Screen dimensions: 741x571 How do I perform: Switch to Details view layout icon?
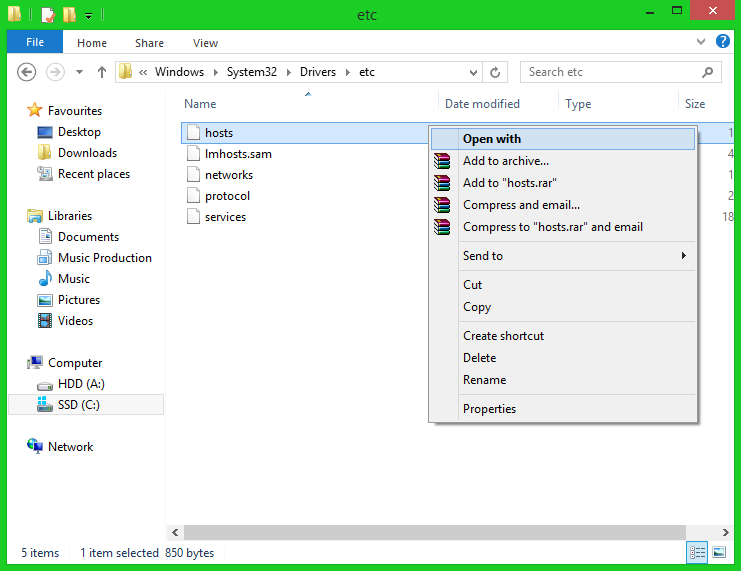point(697,552)
